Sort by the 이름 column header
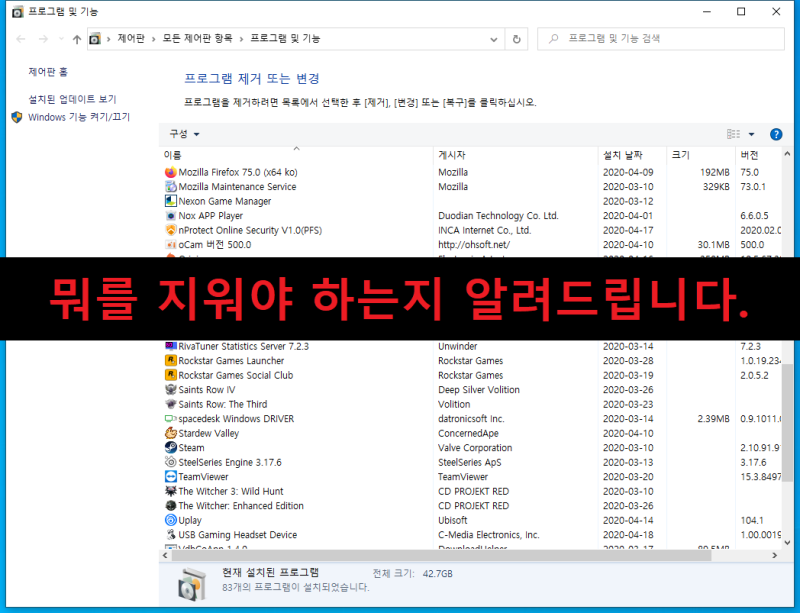This screenshot has width=800, height=613. point(296,155)
